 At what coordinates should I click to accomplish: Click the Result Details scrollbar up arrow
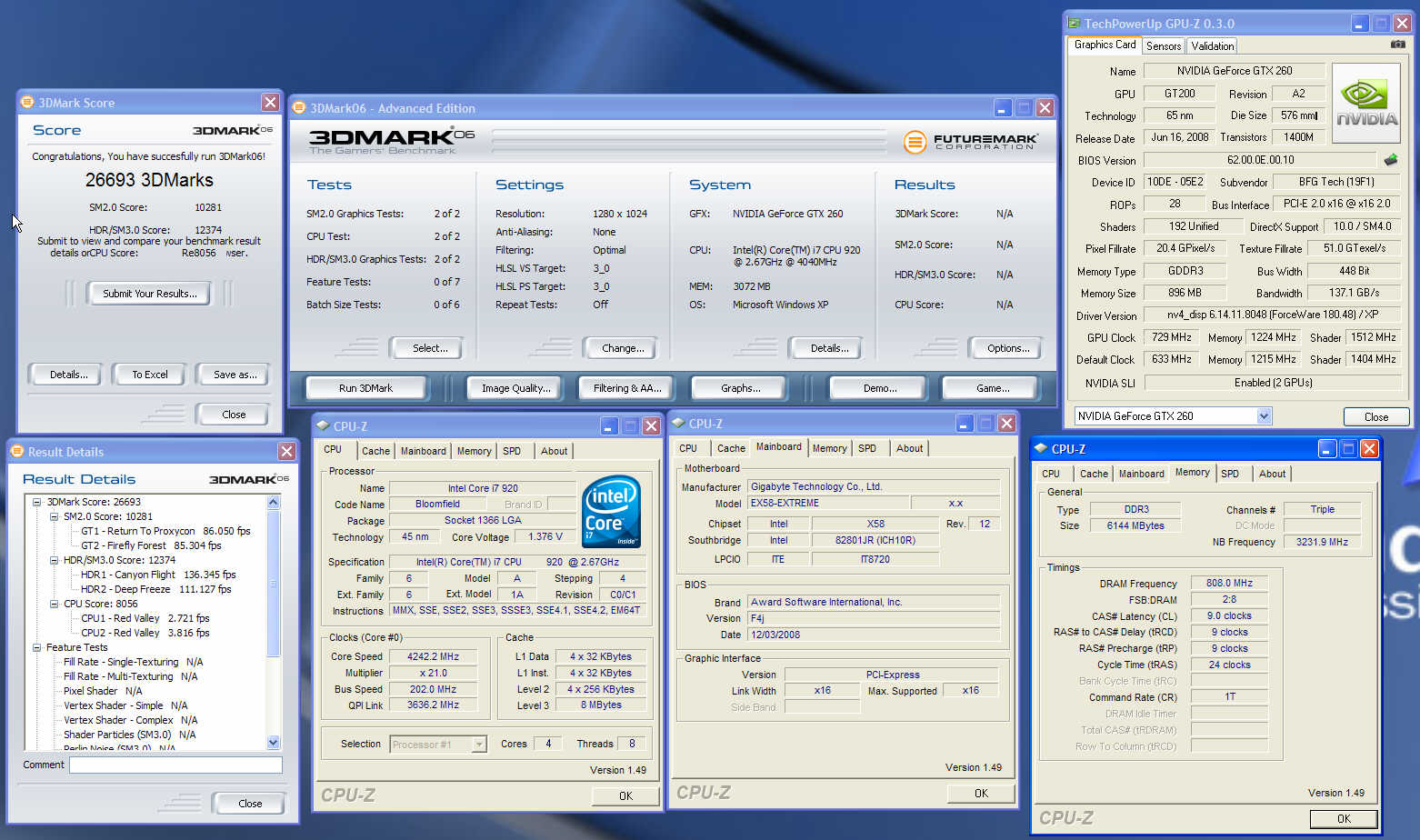coord(274,502)
